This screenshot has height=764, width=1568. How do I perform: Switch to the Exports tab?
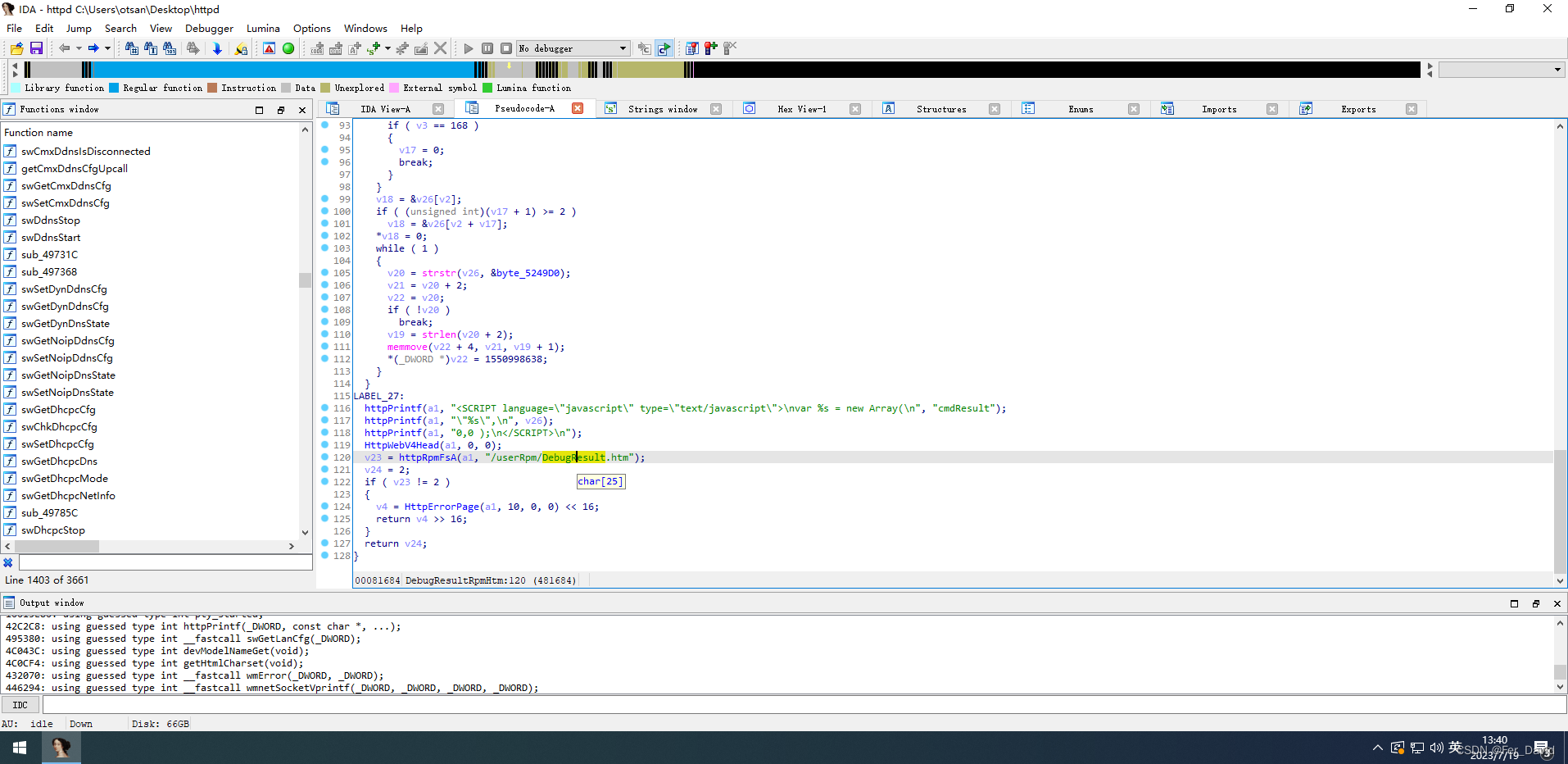pyautogui.click(x=1358, y=109)
